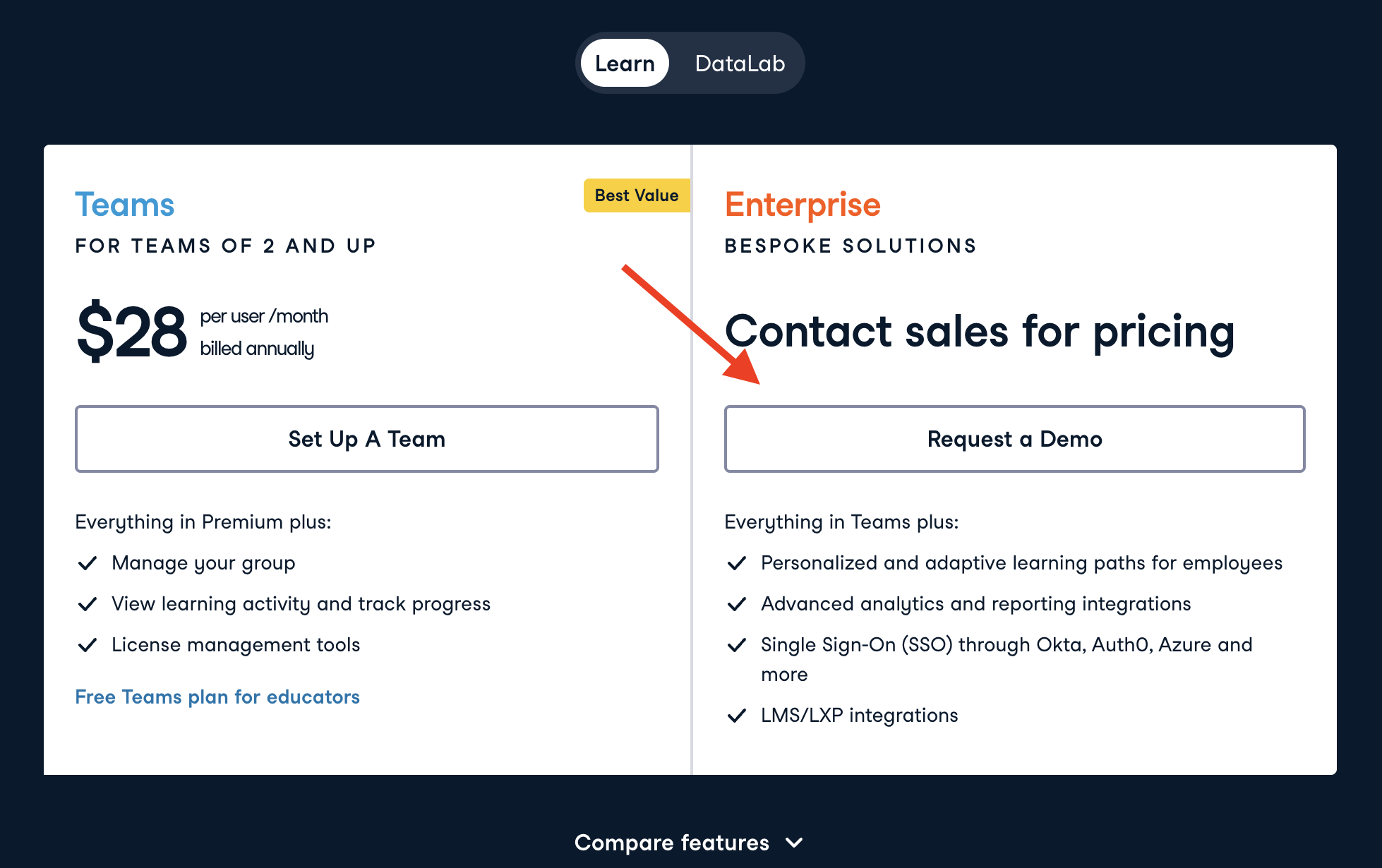Click checkmark beside License management tools
The width and height of the screenshot is (1382, 868).
(88, 645)
